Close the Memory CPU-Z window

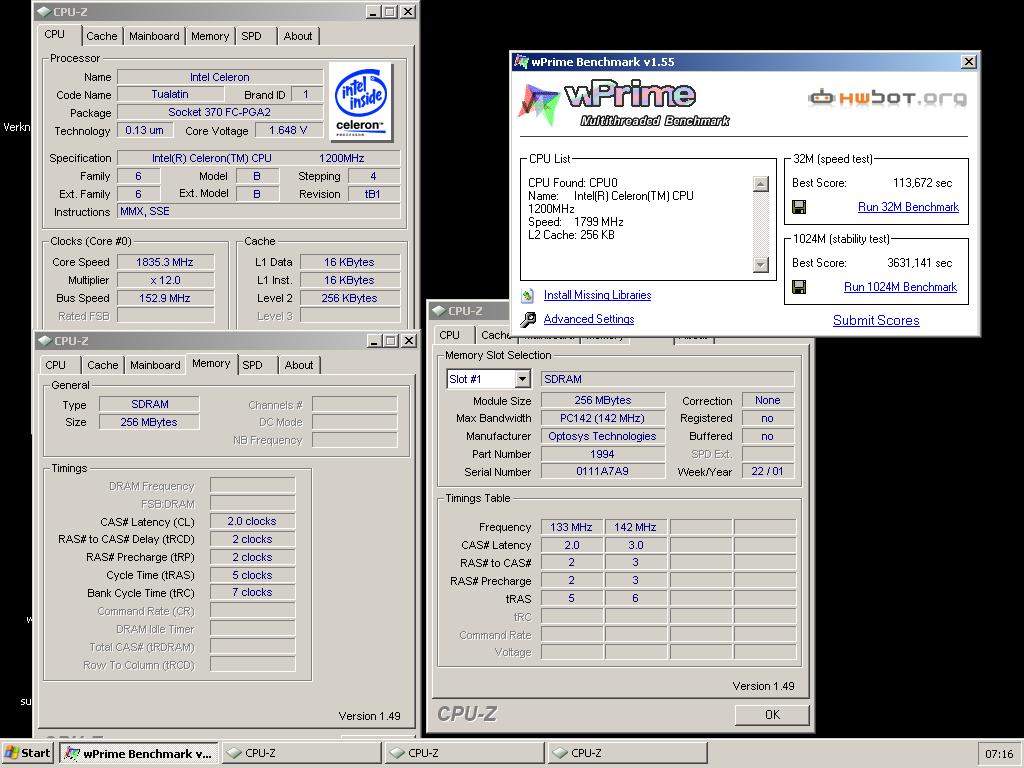[408, 341]
